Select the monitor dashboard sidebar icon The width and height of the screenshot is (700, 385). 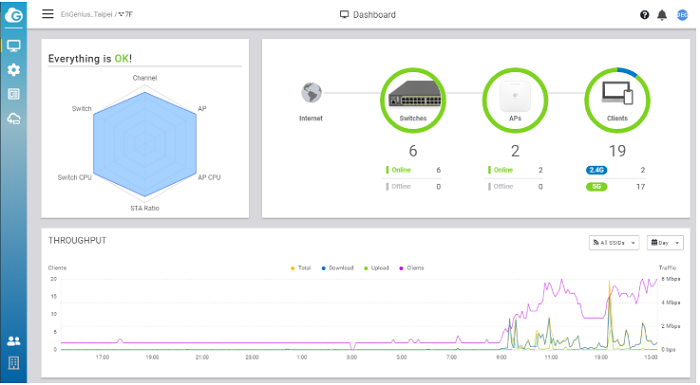pos(14,46)
